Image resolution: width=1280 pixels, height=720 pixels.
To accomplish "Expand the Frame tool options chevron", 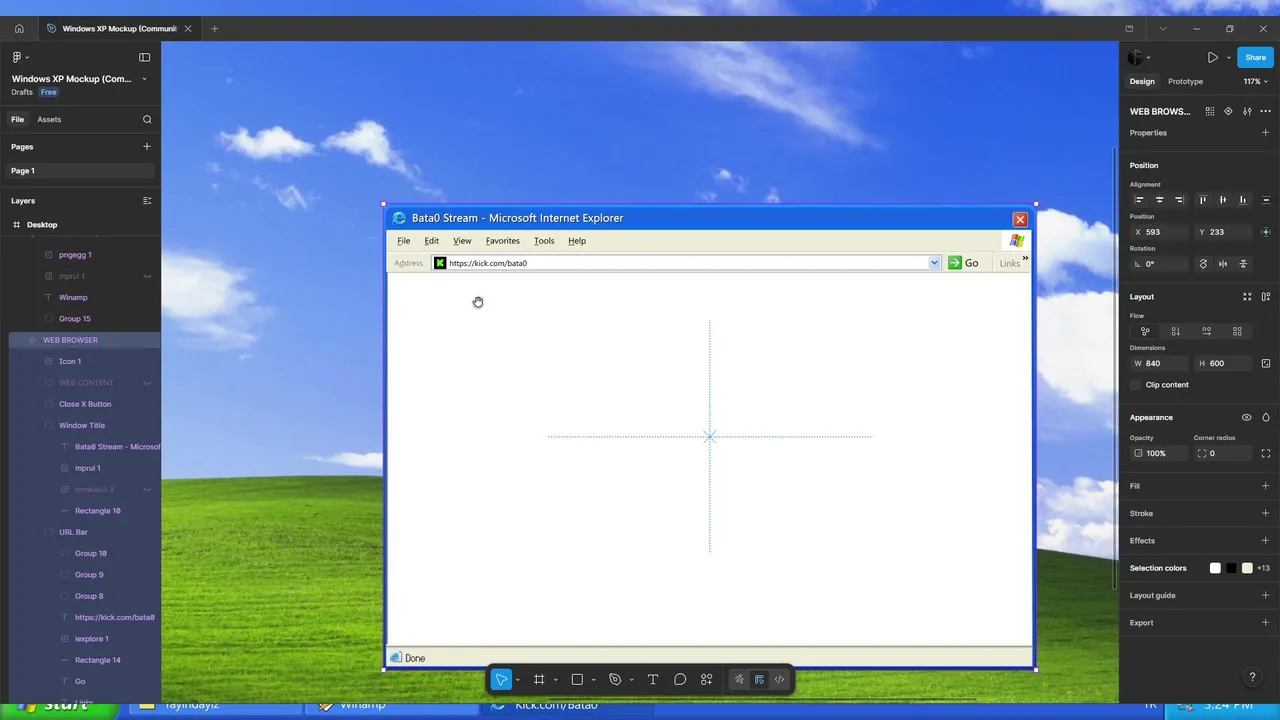I will (555, 680).
